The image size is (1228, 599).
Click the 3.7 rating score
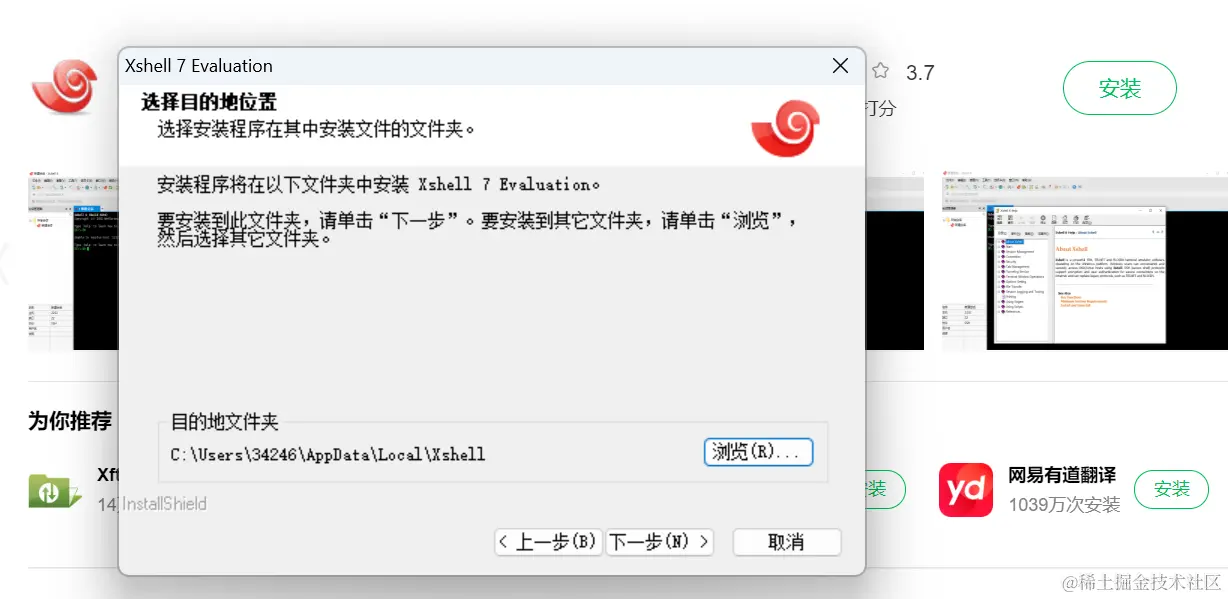coord(920,72)
